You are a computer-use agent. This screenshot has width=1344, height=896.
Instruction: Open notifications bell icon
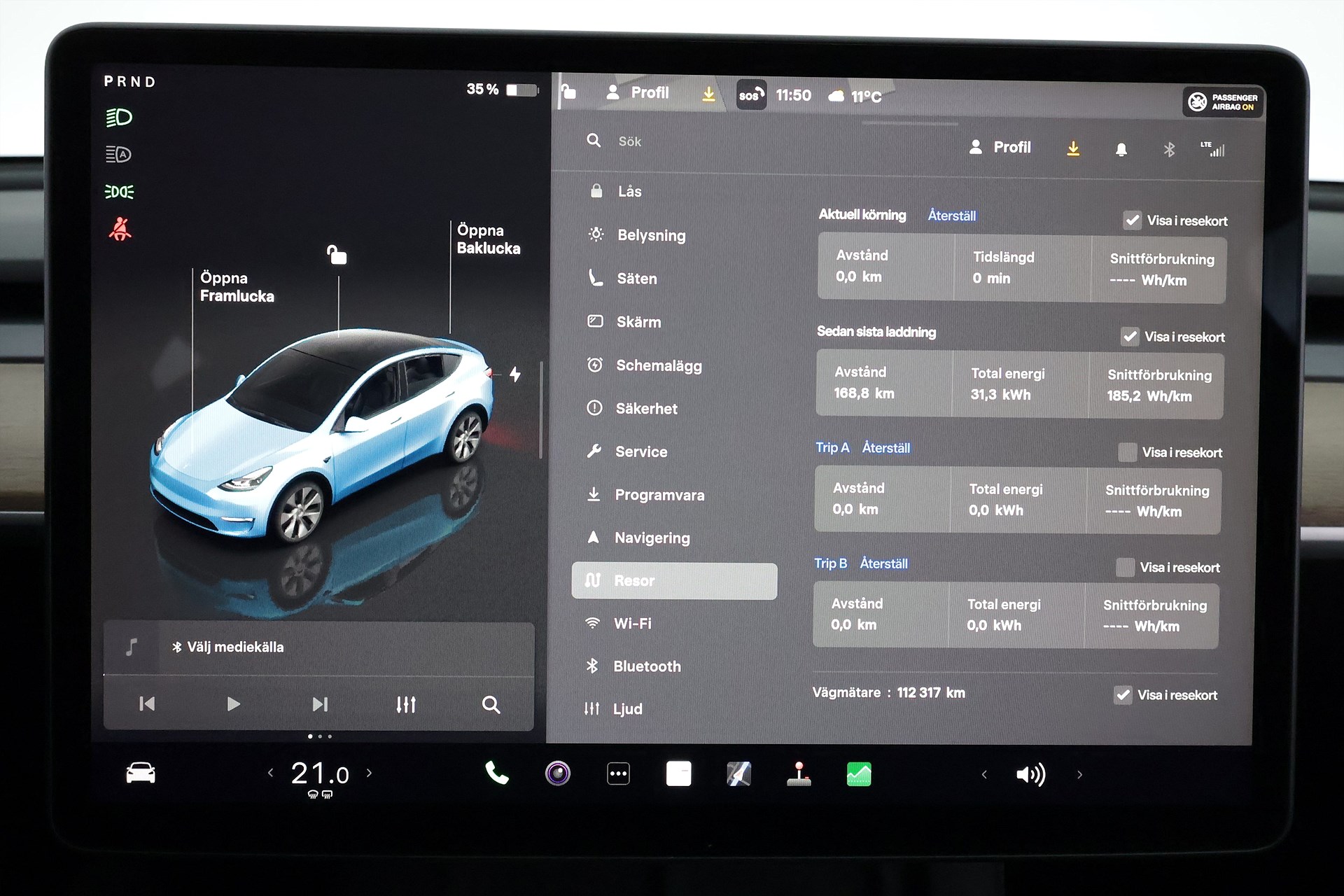(1121, 149)
